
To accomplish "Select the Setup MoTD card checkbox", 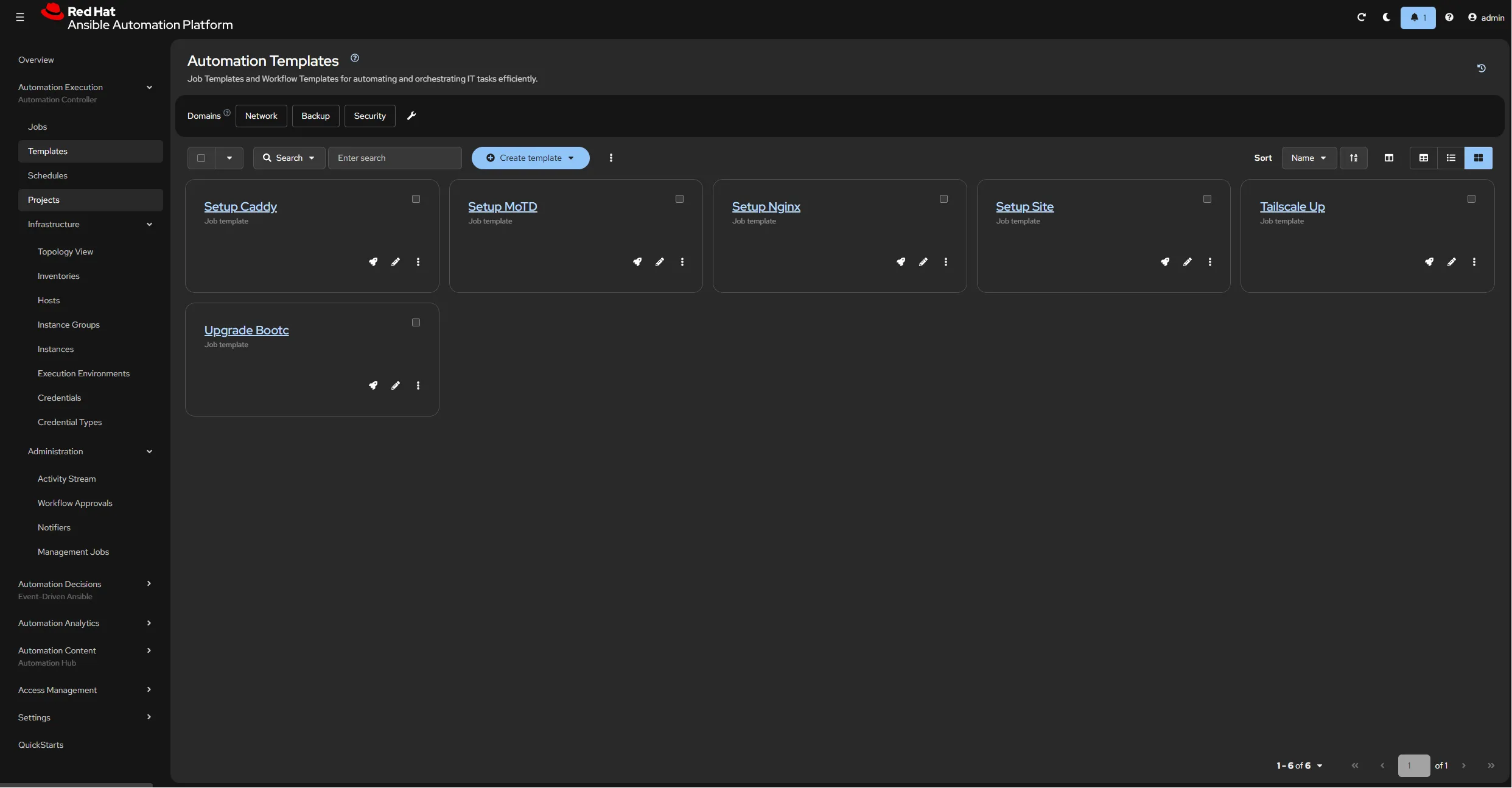I will point(680,199).
